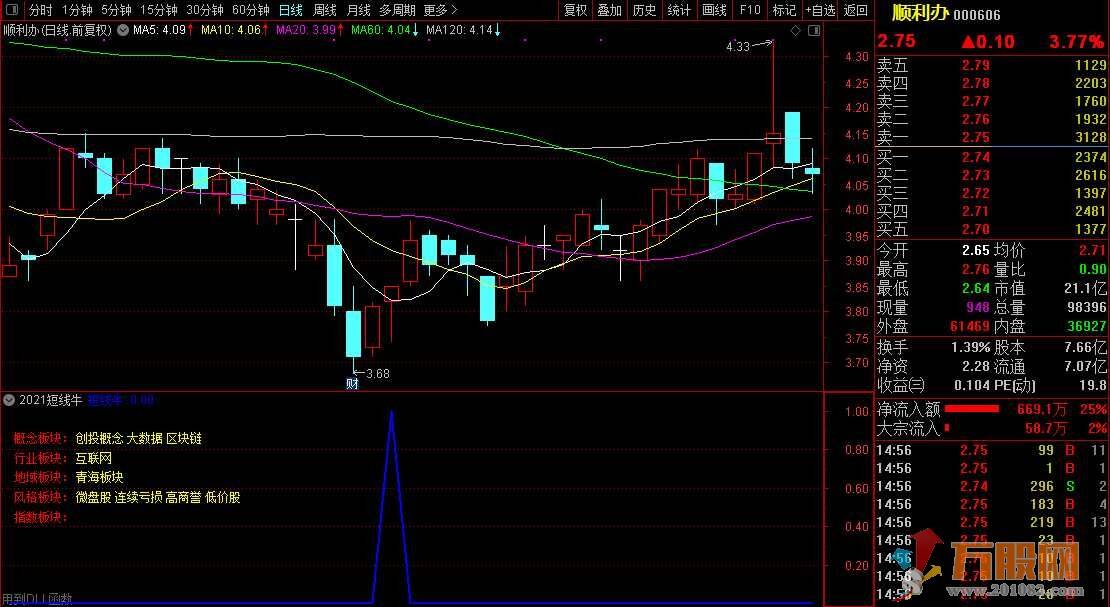Click the 返回 back button

point(855,10)
